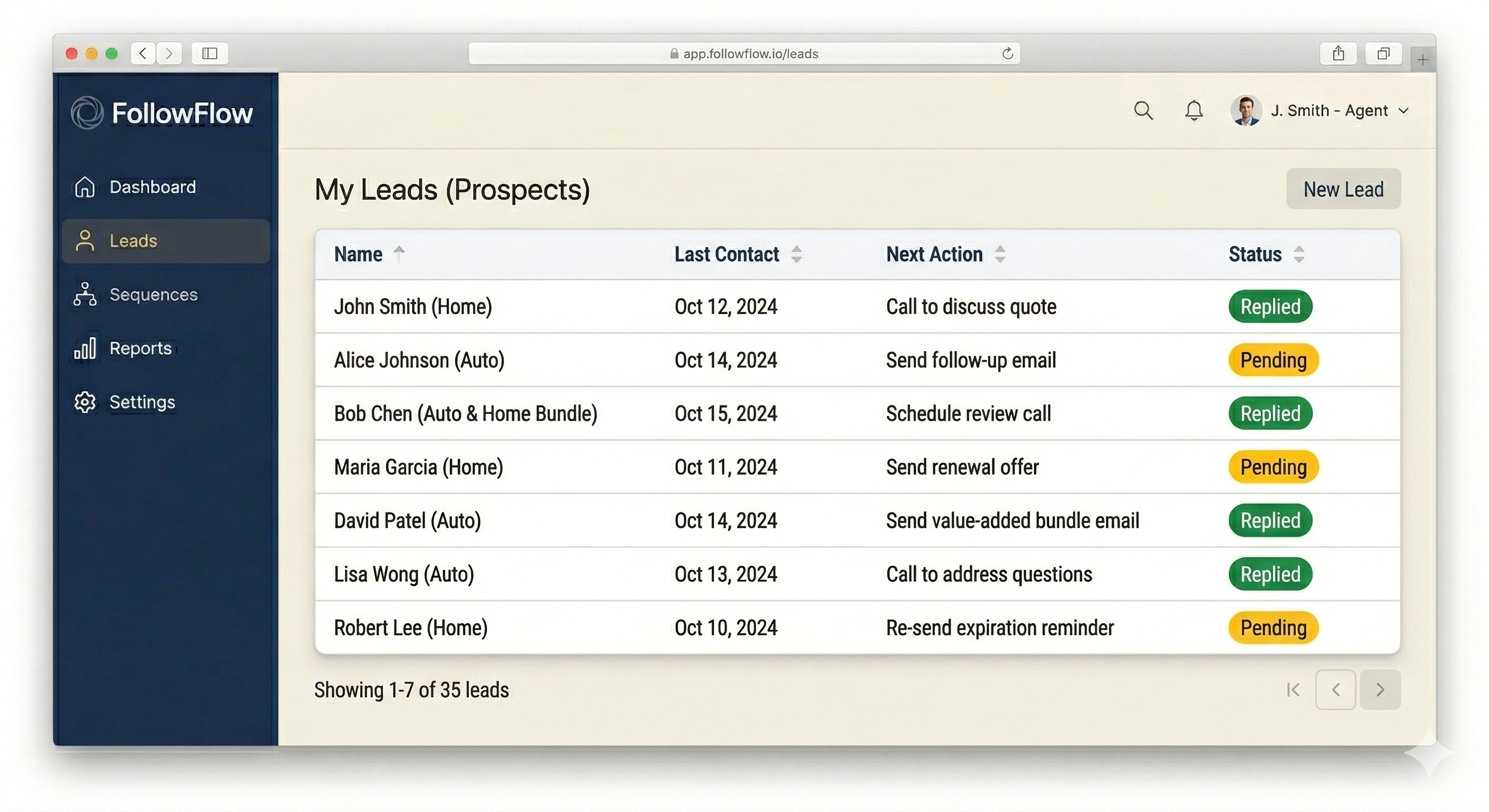This screenshot has width=1489, height=812.
Task: Open the Dashboard home icon
Action: [x=85, y=187]
